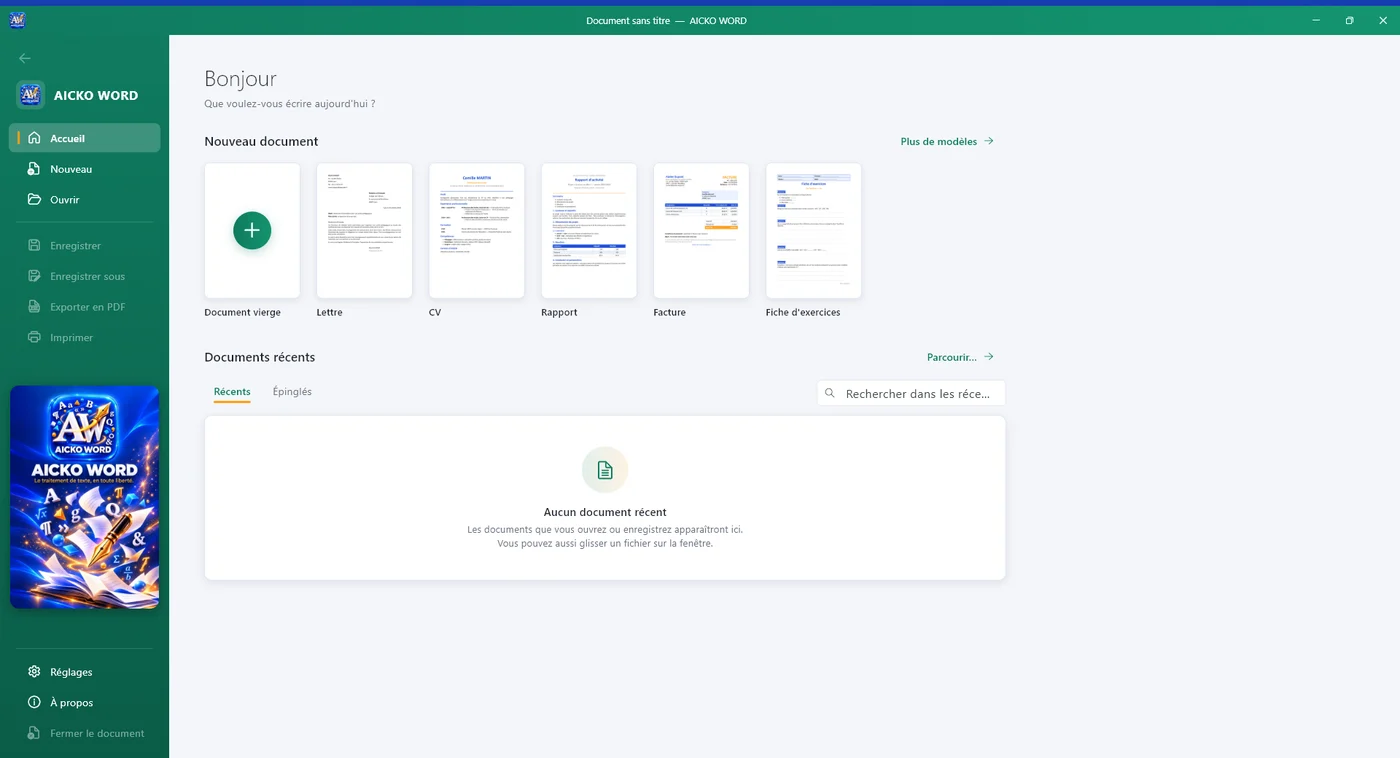1400x758 pixels.
Task: Restore the window using the title bar button
Action: coord(1349,20)
